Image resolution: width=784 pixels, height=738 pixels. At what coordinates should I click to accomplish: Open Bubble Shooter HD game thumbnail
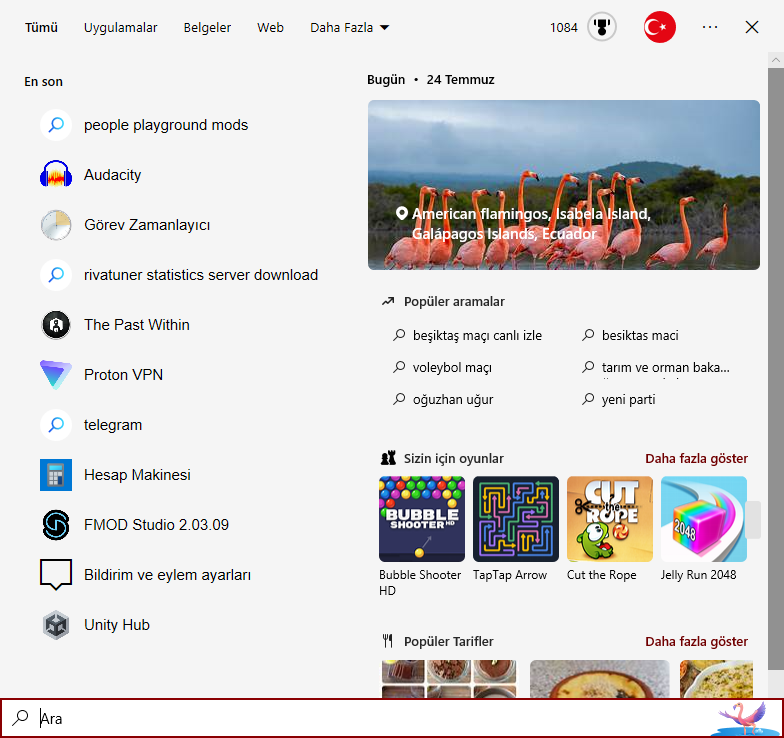click(x=422, y=519)
